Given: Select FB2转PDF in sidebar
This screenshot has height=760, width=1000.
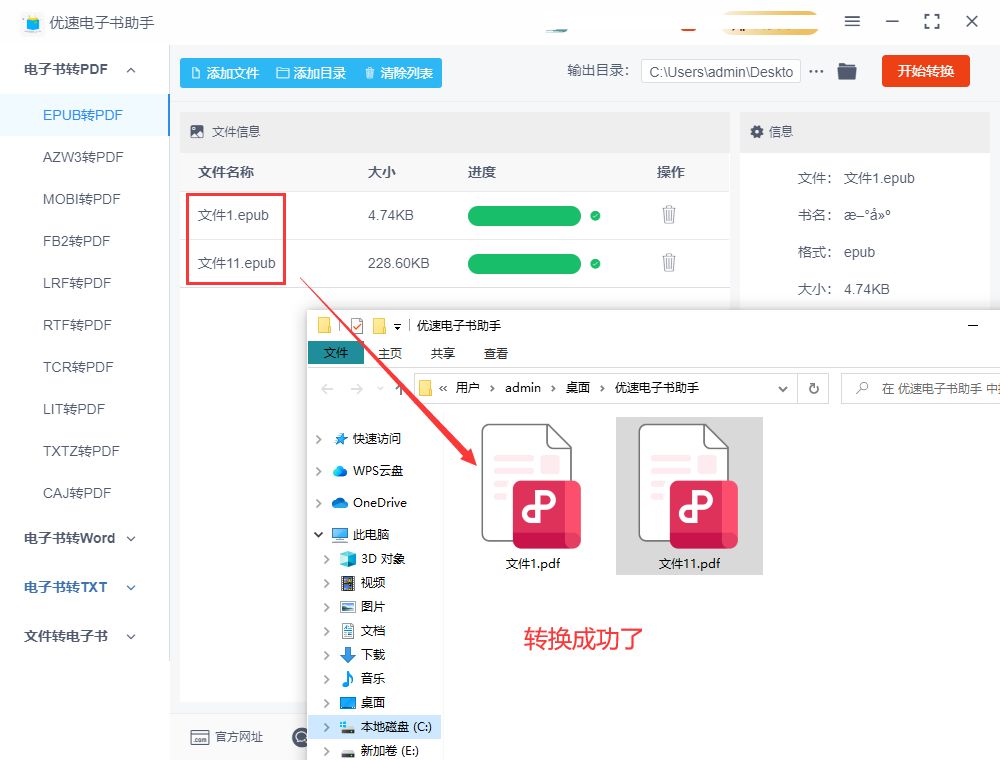Looking at the screenshot, I should [x=77, y=242].
